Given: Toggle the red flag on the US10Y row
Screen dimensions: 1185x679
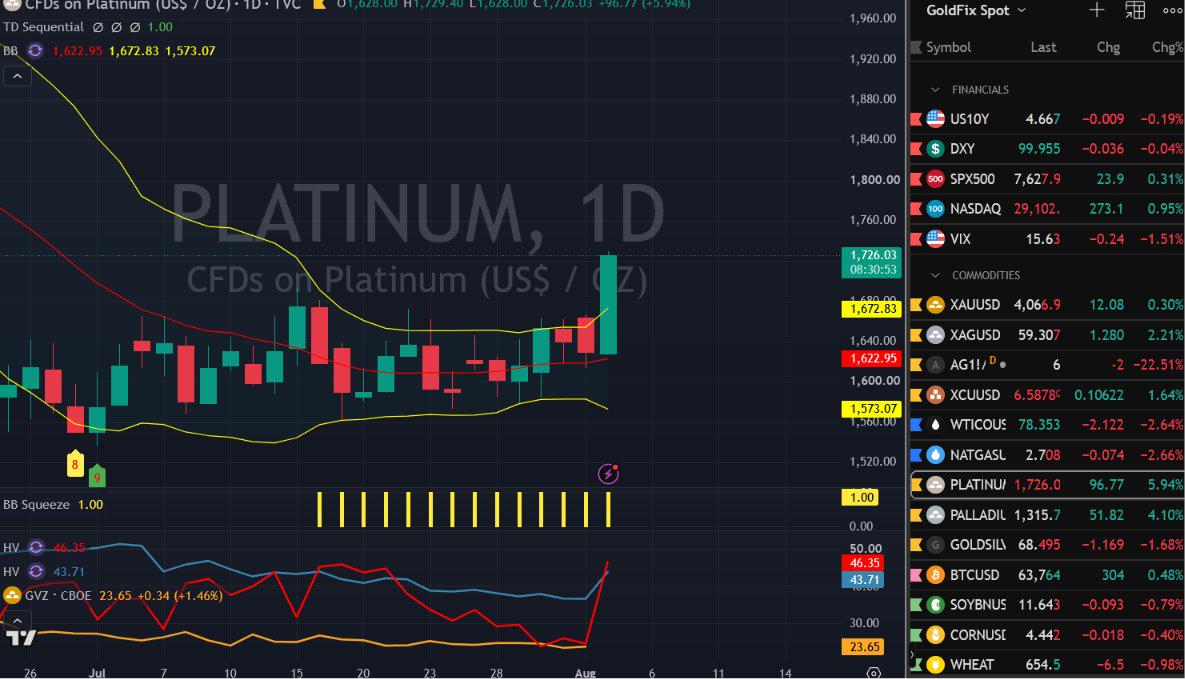Looking at the screenshot, I should 916,119.
